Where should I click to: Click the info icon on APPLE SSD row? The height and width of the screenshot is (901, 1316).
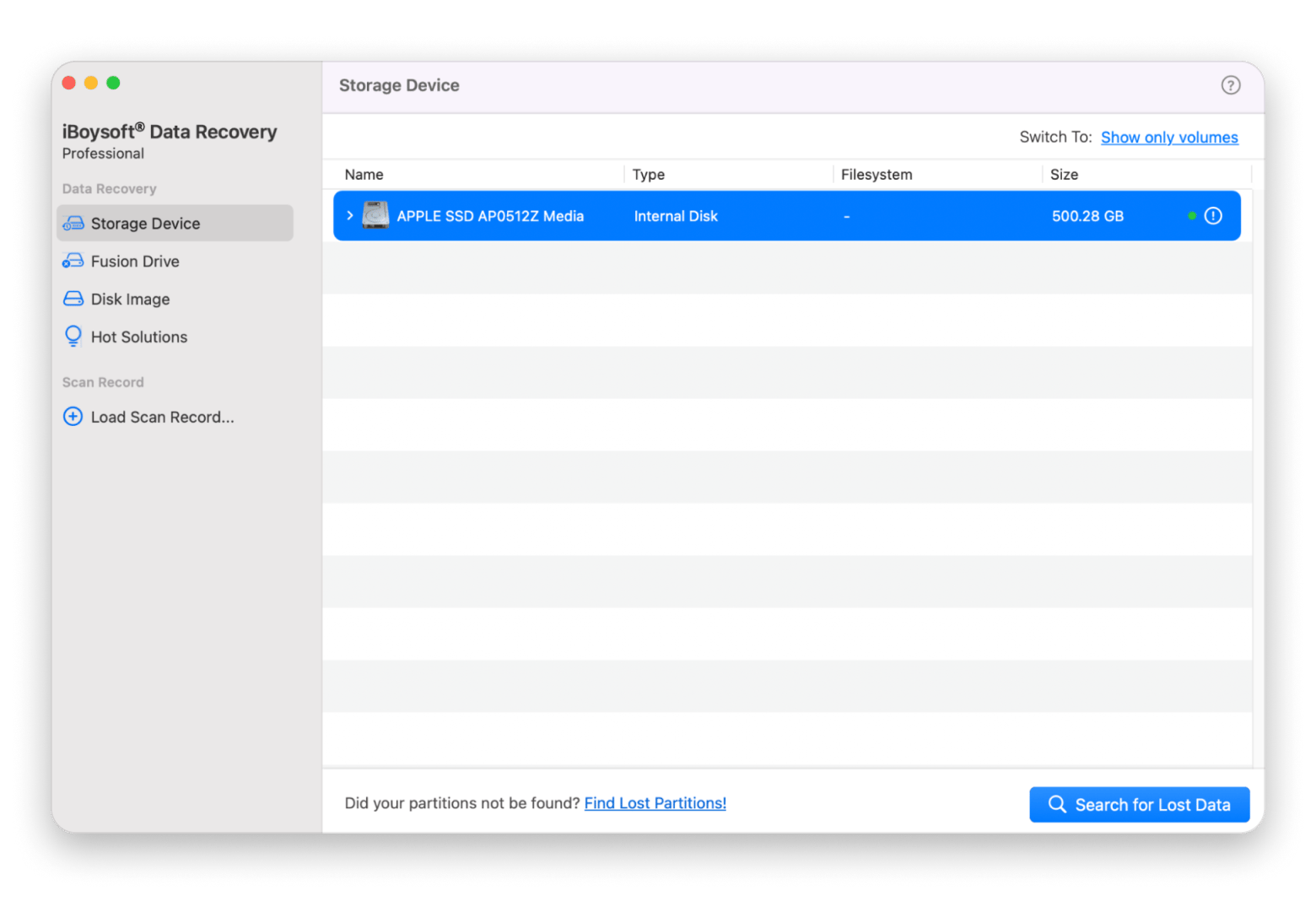tap(1212, 216)
